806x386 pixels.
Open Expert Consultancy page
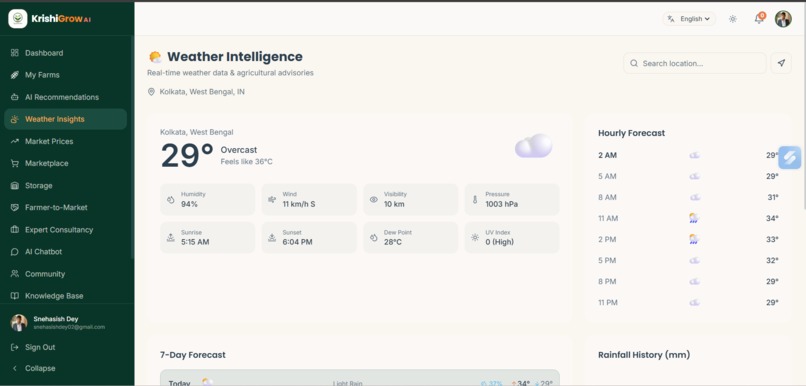(65, 230)
